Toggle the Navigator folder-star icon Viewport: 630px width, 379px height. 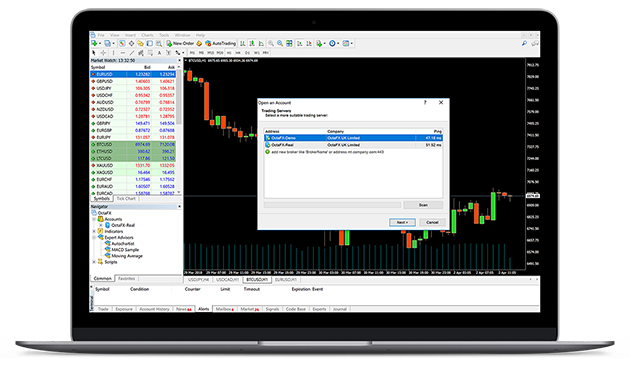click(x=140, y=43)
